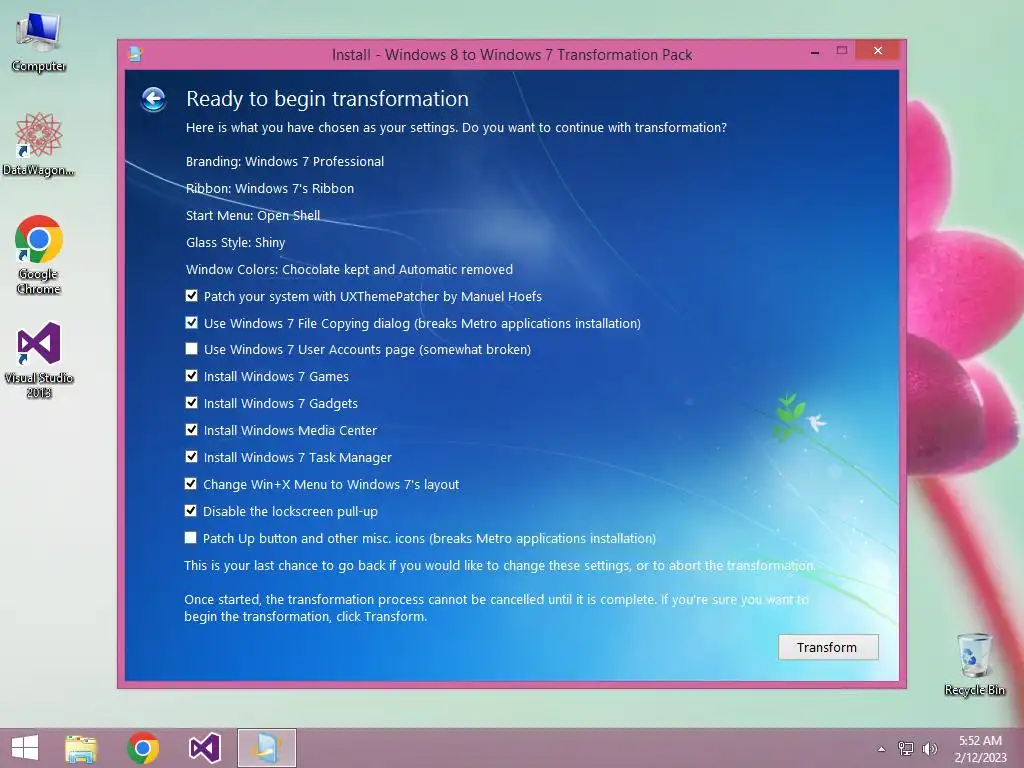The height and width of the screenshot is (768, 1024).
Task: Click 'Start Menu: Open Shell' text
Action: tap(253, 216)
